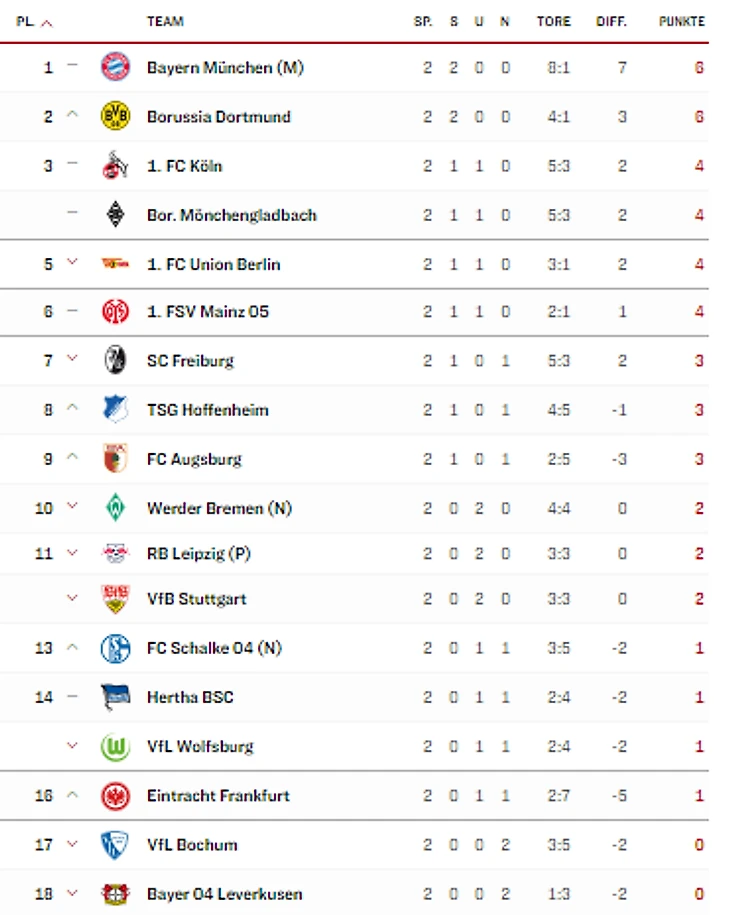This screenshot has height=915, width=730.
Task: Click the VfL Wolfsburg green logo
Action: click(115, 746)
